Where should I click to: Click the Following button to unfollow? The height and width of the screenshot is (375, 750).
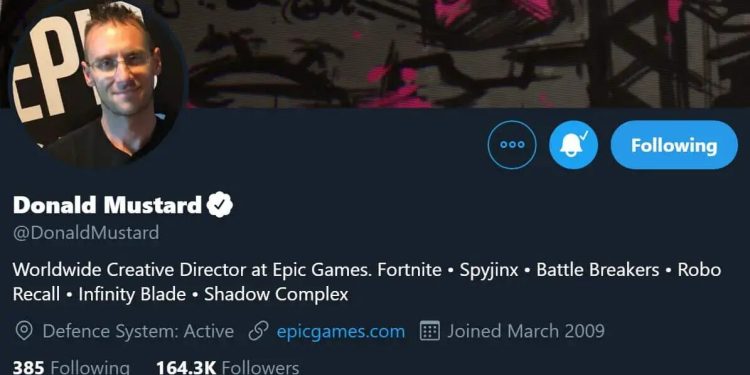coord(674,144)
